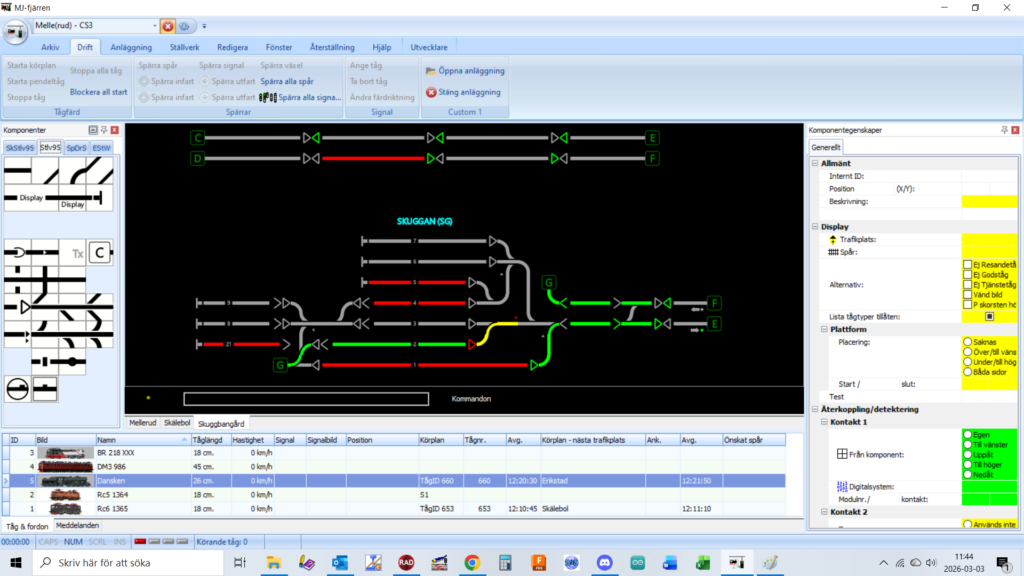
Task: Click the signal icon for 'Spärra alla signaler'
Action: [268, 97]
